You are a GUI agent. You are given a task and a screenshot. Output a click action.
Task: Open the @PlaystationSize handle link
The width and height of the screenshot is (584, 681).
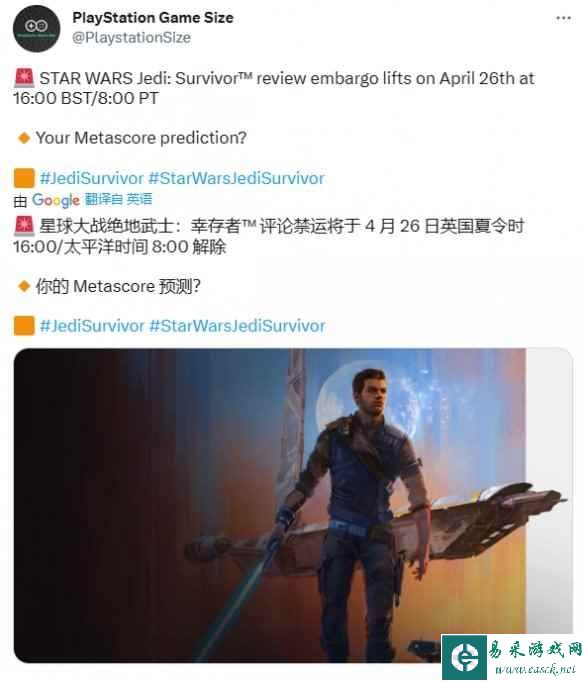coord(132,37)
